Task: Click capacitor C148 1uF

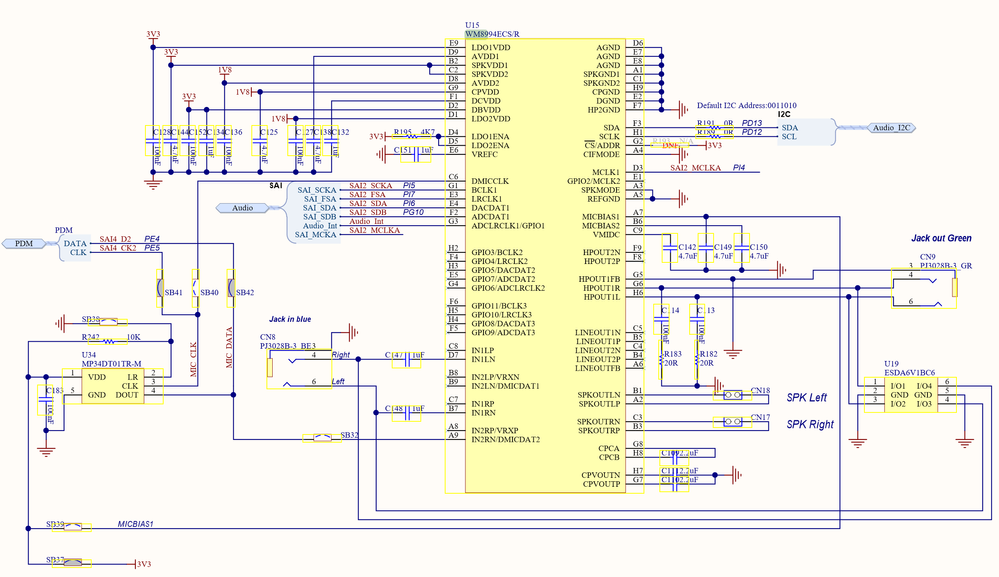Action: (x=406, y=413)
